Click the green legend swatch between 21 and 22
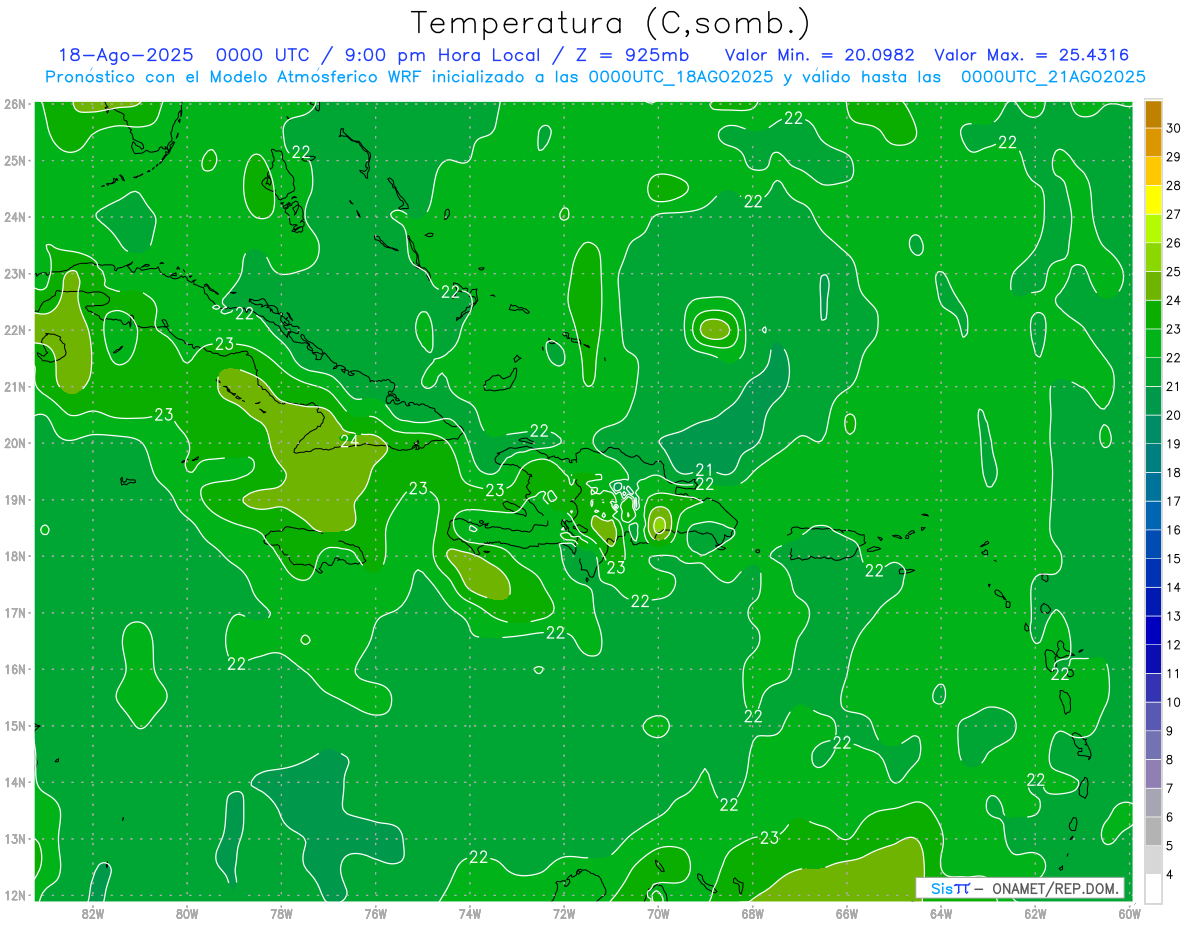The height and width of the screenshot is (927, 1200). point(1153,373)
